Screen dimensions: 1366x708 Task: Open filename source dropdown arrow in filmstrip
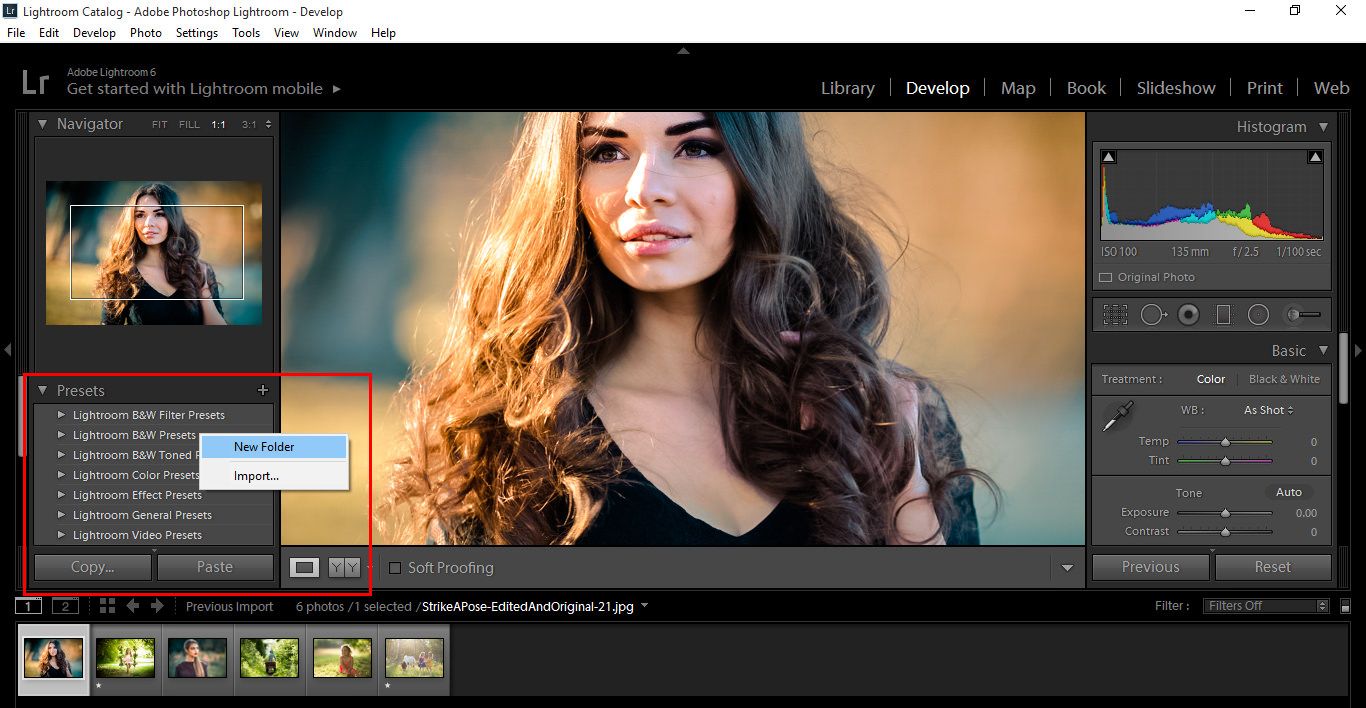[644, 605]
